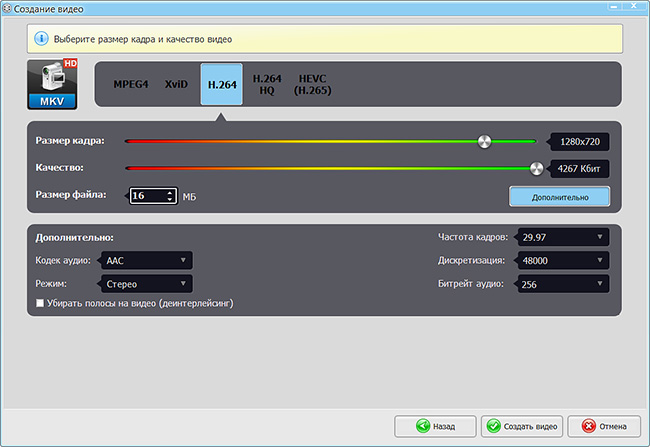Select the MPEG4 codec tab

[128, 86]
